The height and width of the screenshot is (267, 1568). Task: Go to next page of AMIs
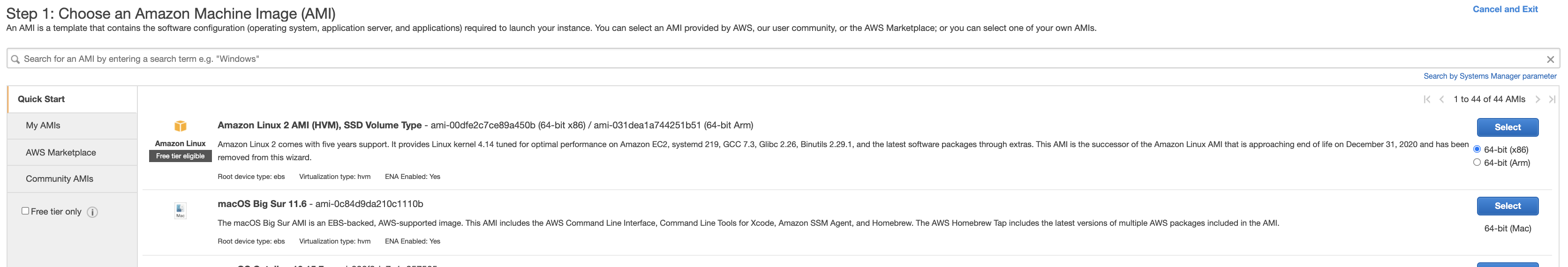(1538, 100)
